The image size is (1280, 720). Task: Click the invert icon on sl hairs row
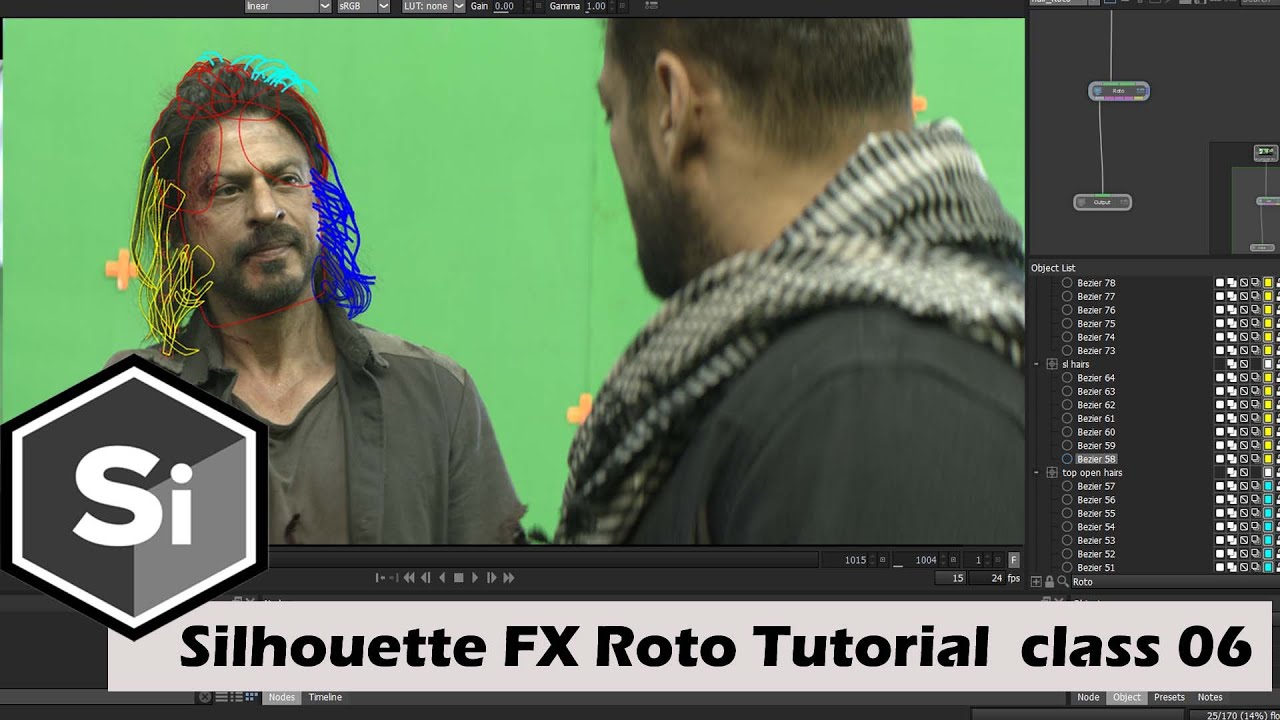(x=1244, y=364)
